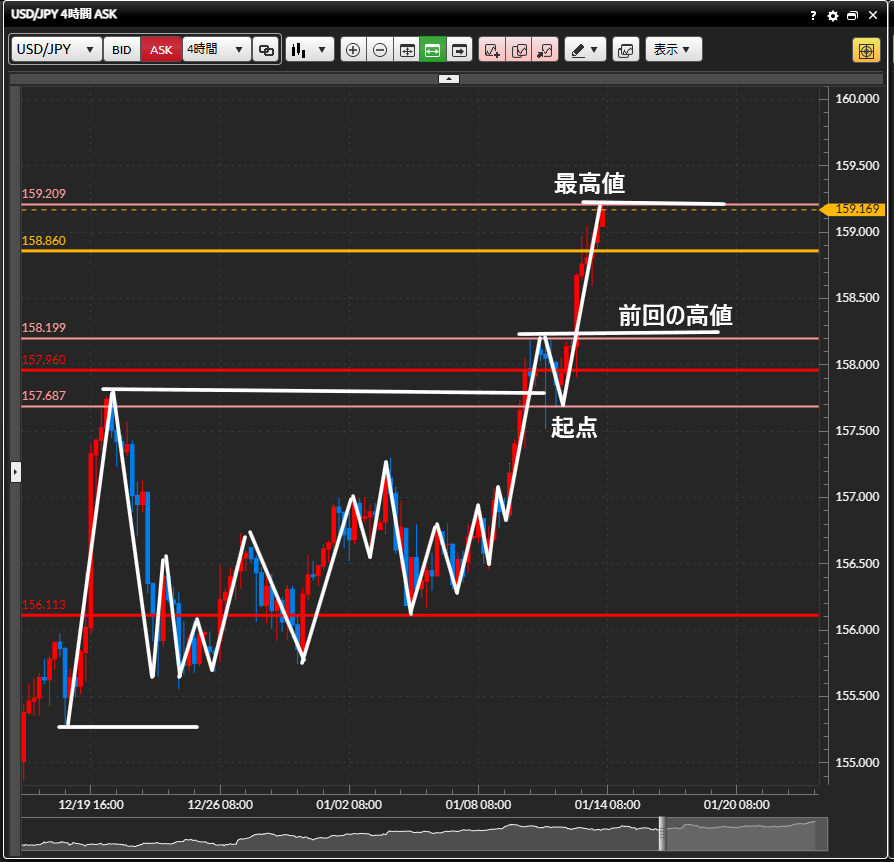The image size is (894, 862).
Task: Collapse the toolbar using the top arrow
Action: tap(449, 78)
